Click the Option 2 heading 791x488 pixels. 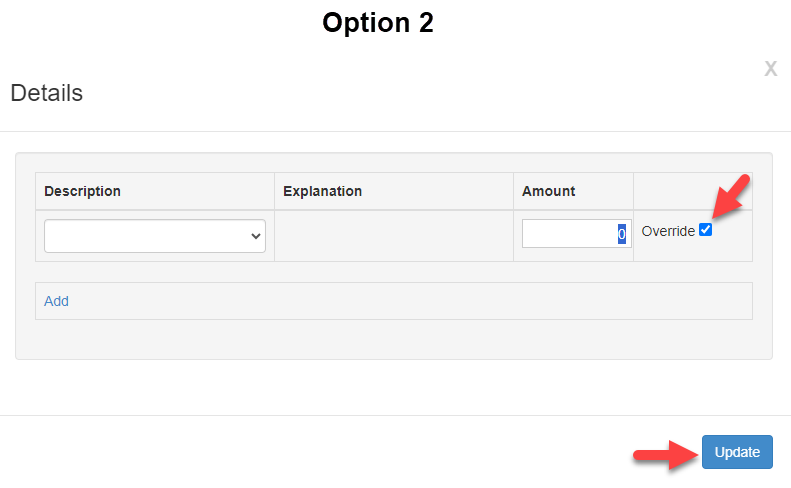[378, 23]
